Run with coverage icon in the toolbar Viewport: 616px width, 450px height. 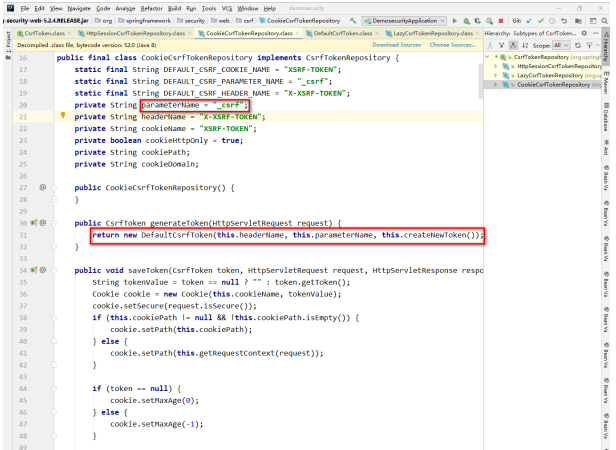pyautogui.click(x=478, y=21)
